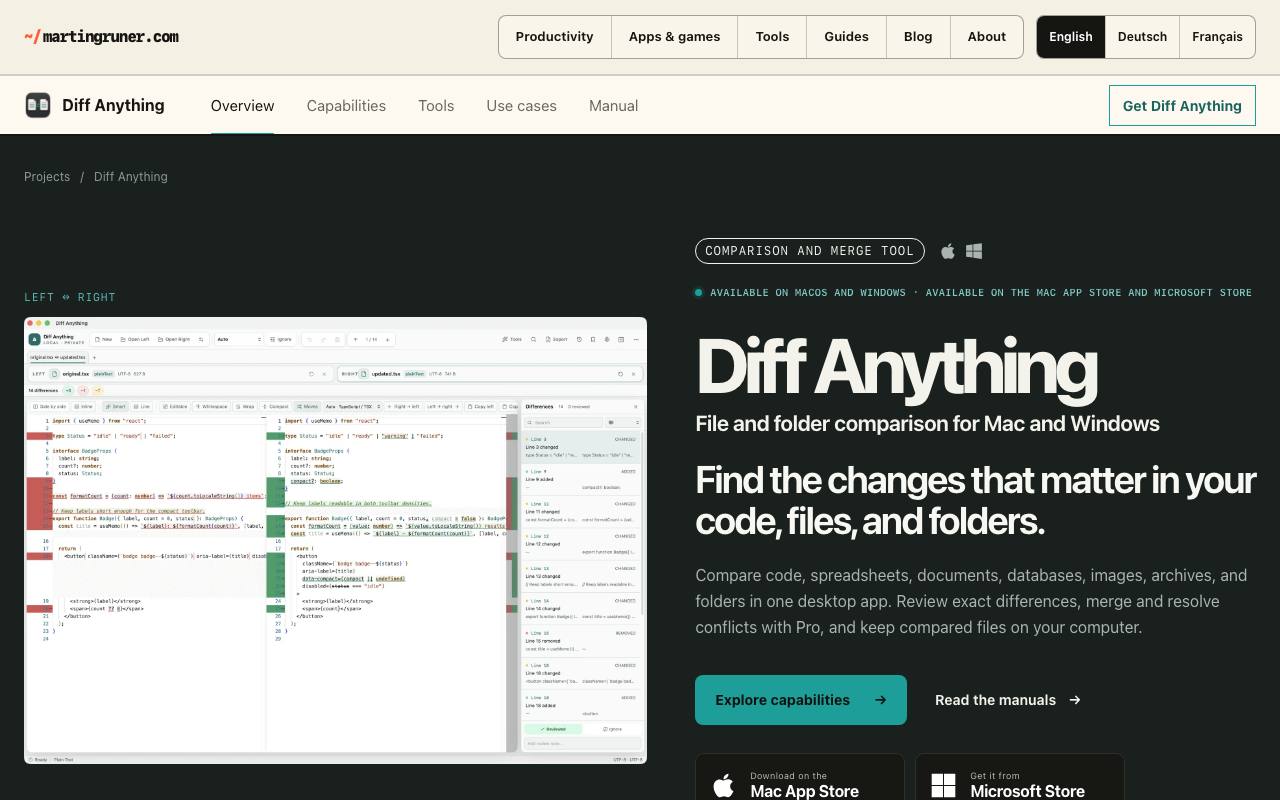1280x800 pixels.
Task: Click the text 'File and folder comparison for Mac and Windows'
Action: pyautogui.click(x=927, y=423)
